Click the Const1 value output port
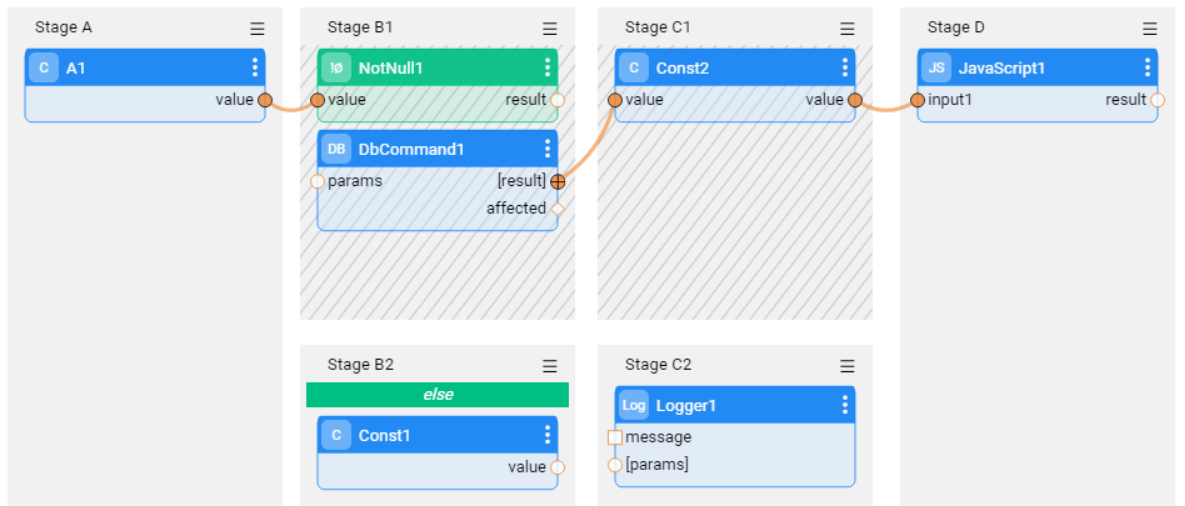 pyautogui.click(x=558, y=467)
